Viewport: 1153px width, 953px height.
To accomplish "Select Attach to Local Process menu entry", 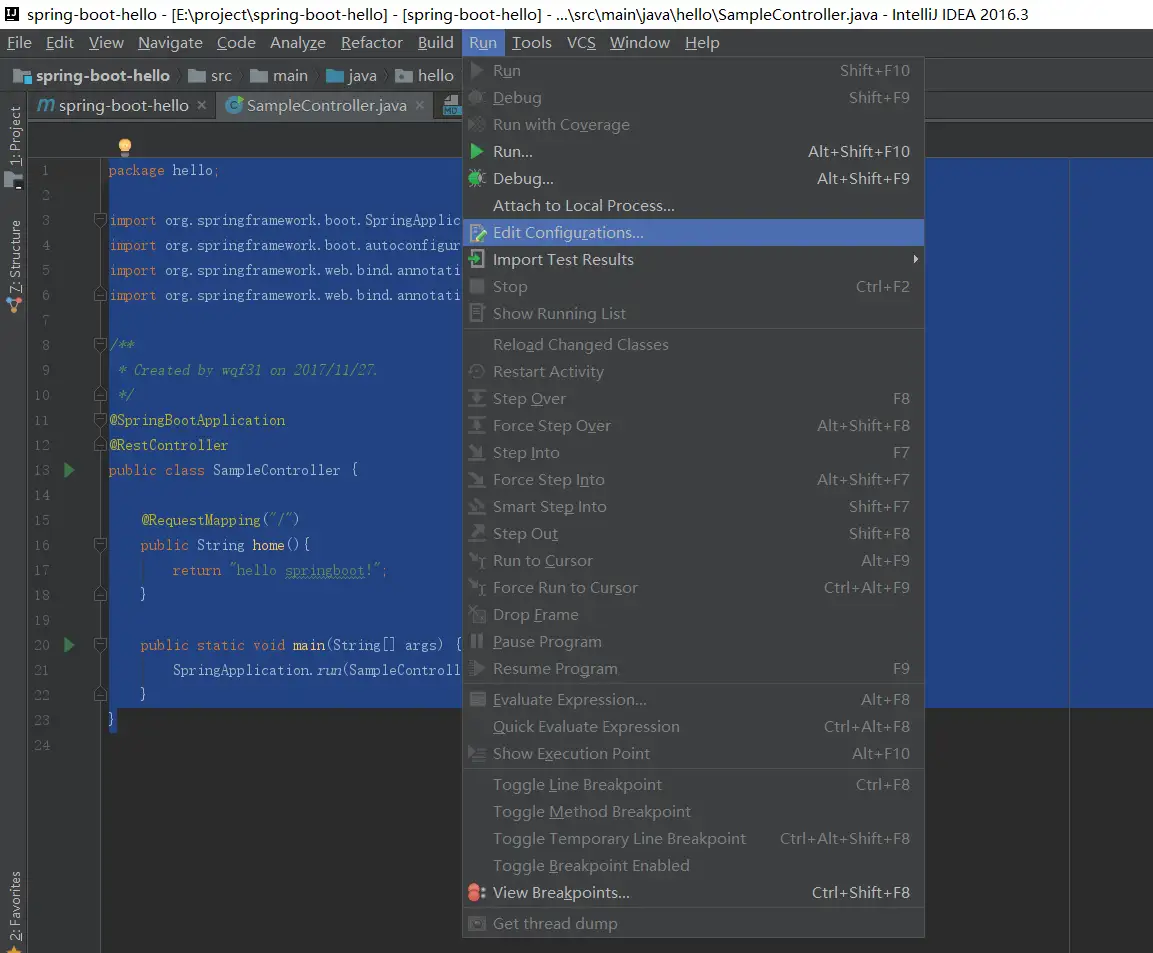I will pyautogui.click(x=583, y=206).
